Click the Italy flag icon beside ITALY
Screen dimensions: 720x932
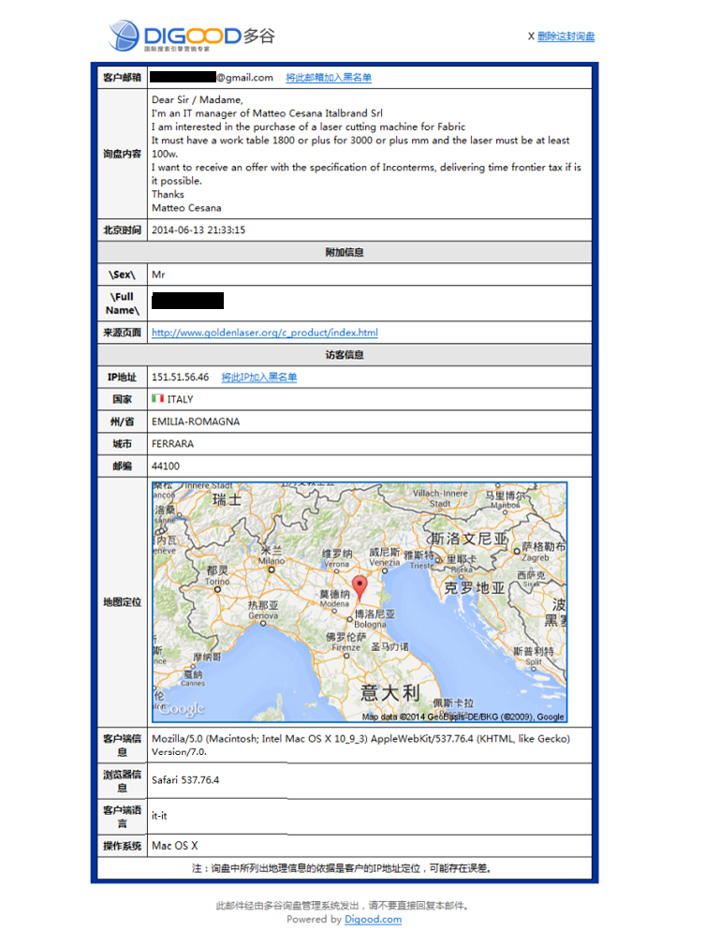157,399
